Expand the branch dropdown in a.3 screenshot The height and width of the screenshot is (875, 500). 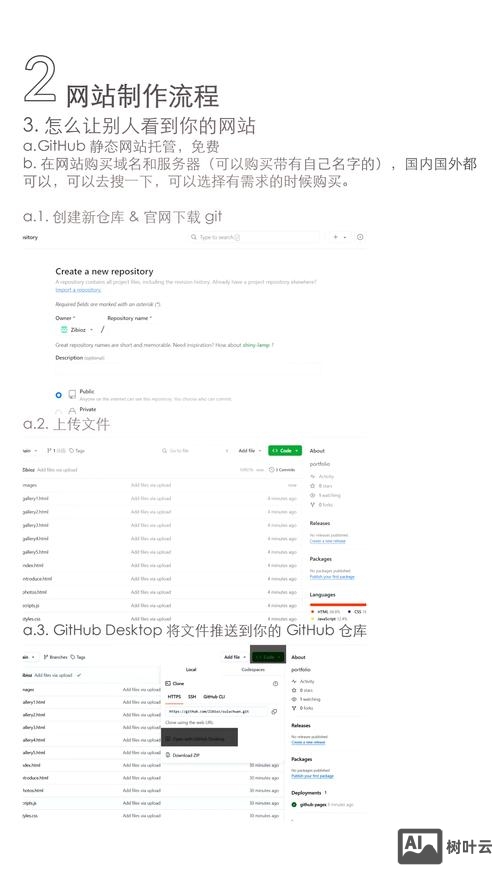tap(30, 657)
